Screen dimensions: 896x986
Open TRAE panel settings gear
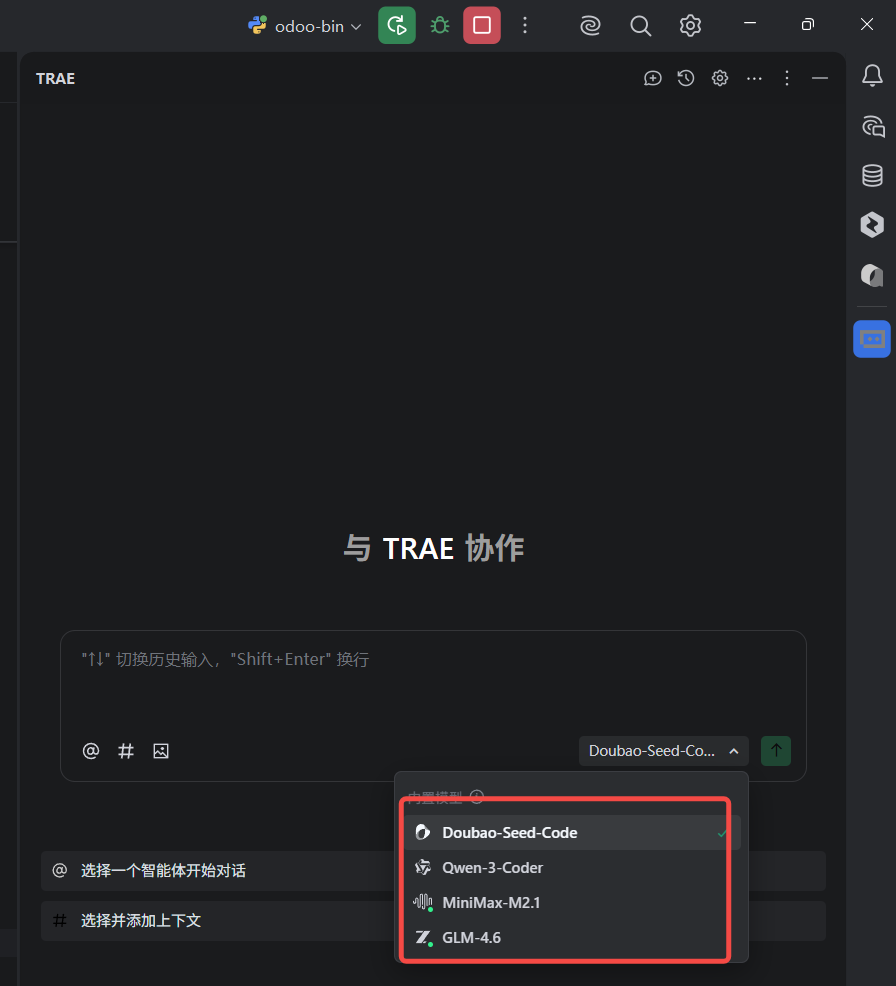click(720, 78)
